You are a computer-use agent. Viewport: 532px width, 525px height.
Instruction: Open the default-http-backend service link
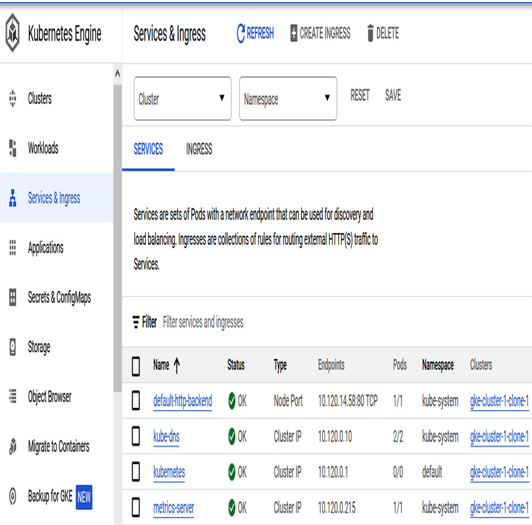[x=183, y=401]
